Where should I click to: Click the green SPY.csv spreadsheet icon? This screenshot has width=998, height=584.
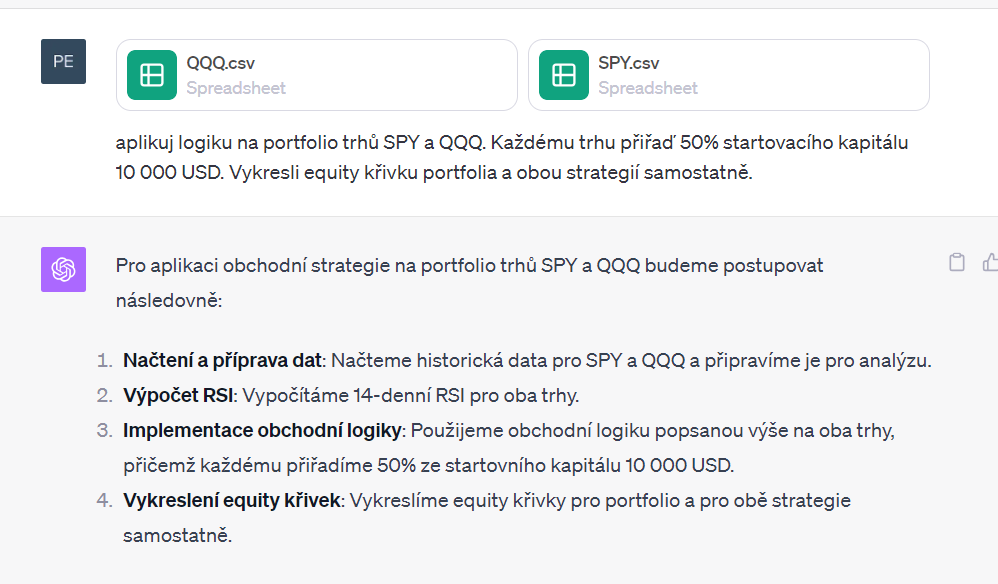564,75
